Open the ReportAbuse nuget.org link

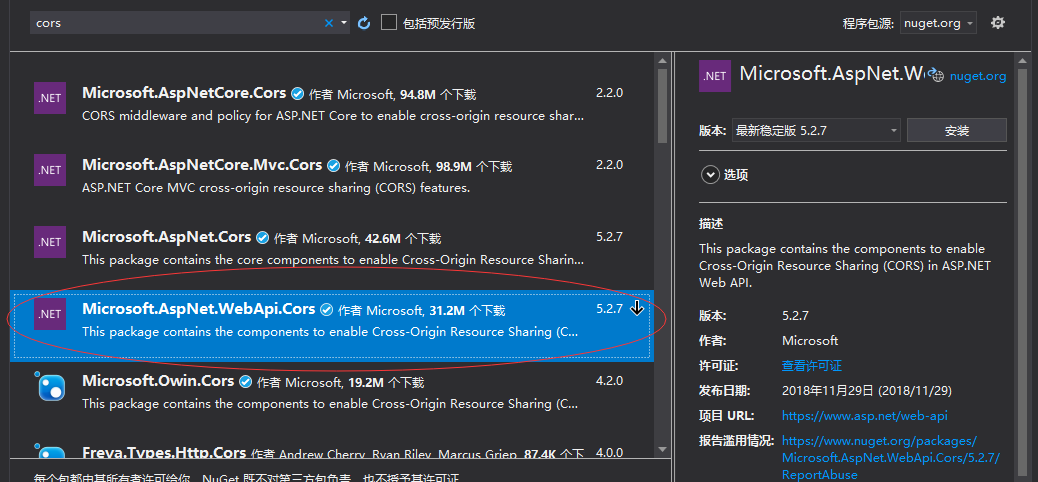click(890, 458)
